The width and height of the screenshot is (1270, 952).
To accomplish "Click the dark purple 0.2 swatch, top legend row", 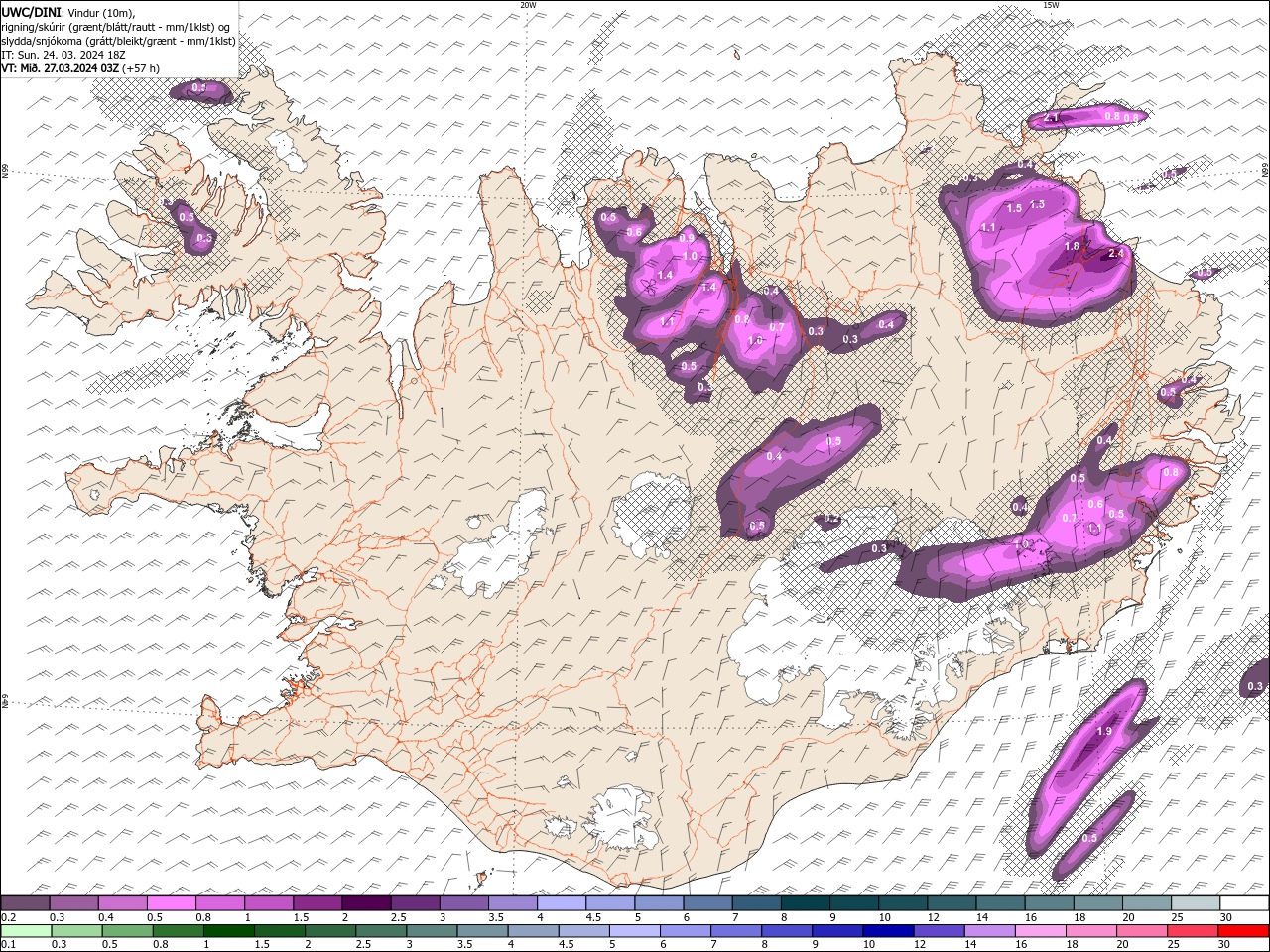I will click(25, 903).
